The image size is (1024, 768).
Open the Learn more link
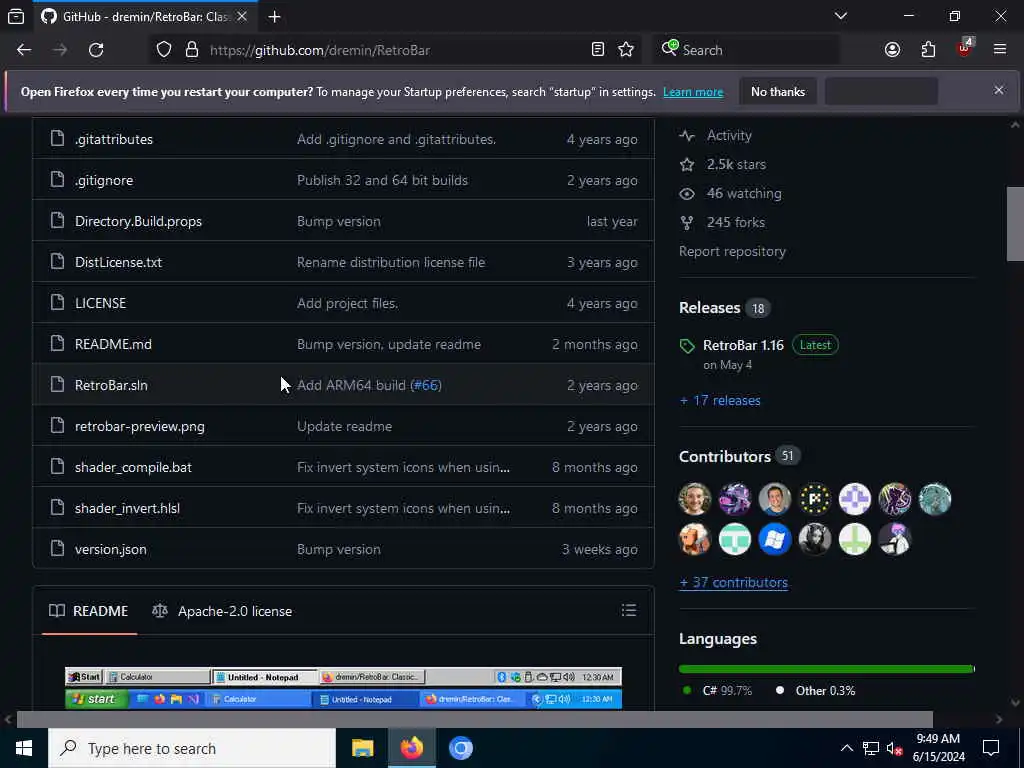point(693,92)
